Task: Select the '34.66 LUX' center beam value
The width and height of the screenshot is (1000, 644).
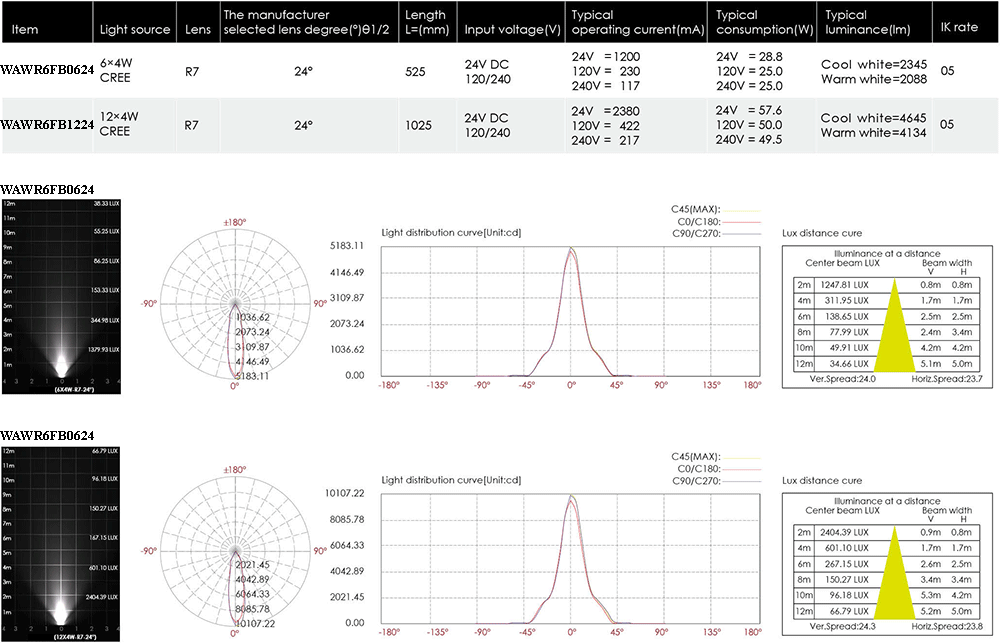Action: (x=849, y=363)
